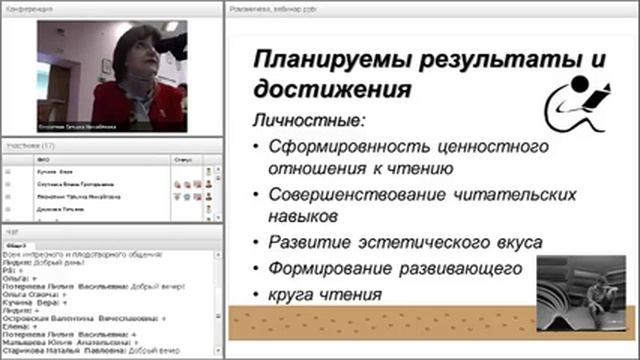Click chat line 'Малышева Юлия Анатольевна: +'
640x360 pixels.
(x=71, y=342)
